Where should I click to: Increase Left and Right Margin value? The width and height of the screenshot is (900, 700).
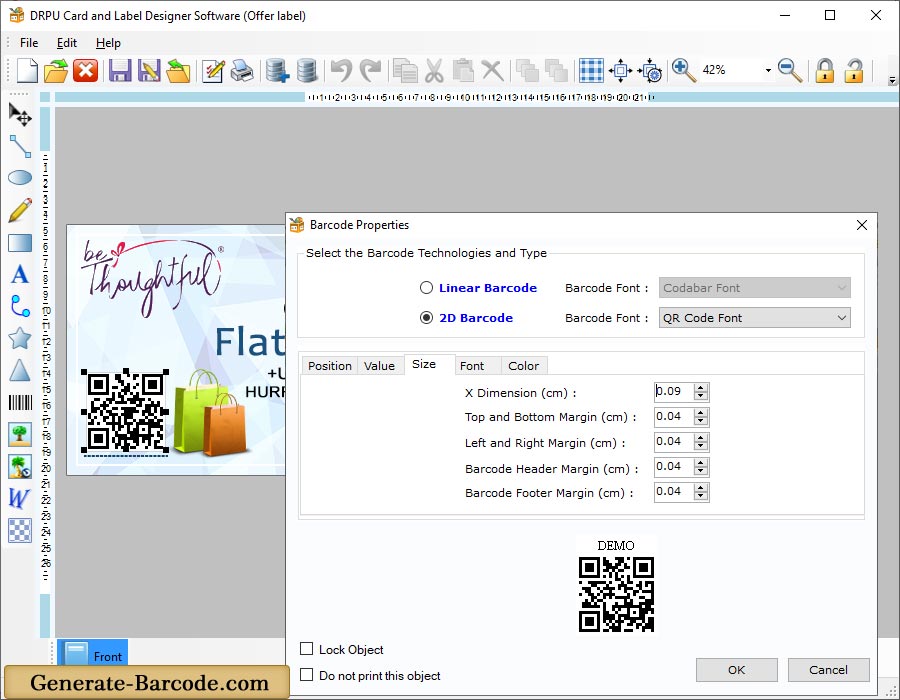click(700, 438)
